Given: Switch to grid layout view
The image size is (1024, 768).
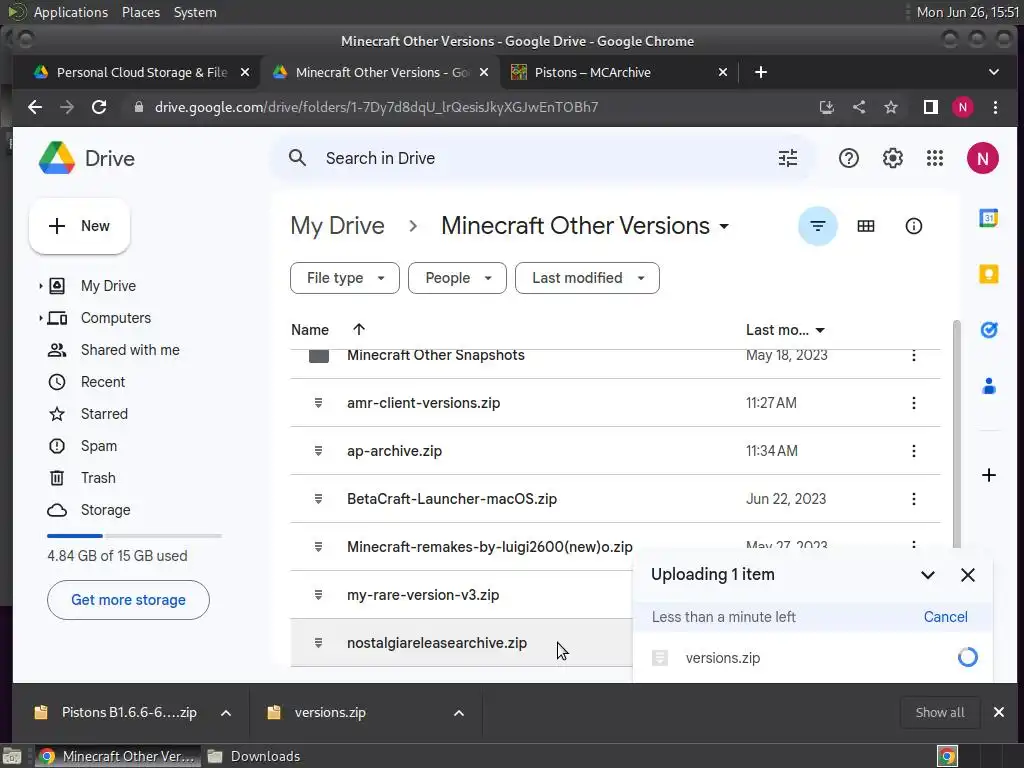Looking at the screenshot, I should coord(866,226).
